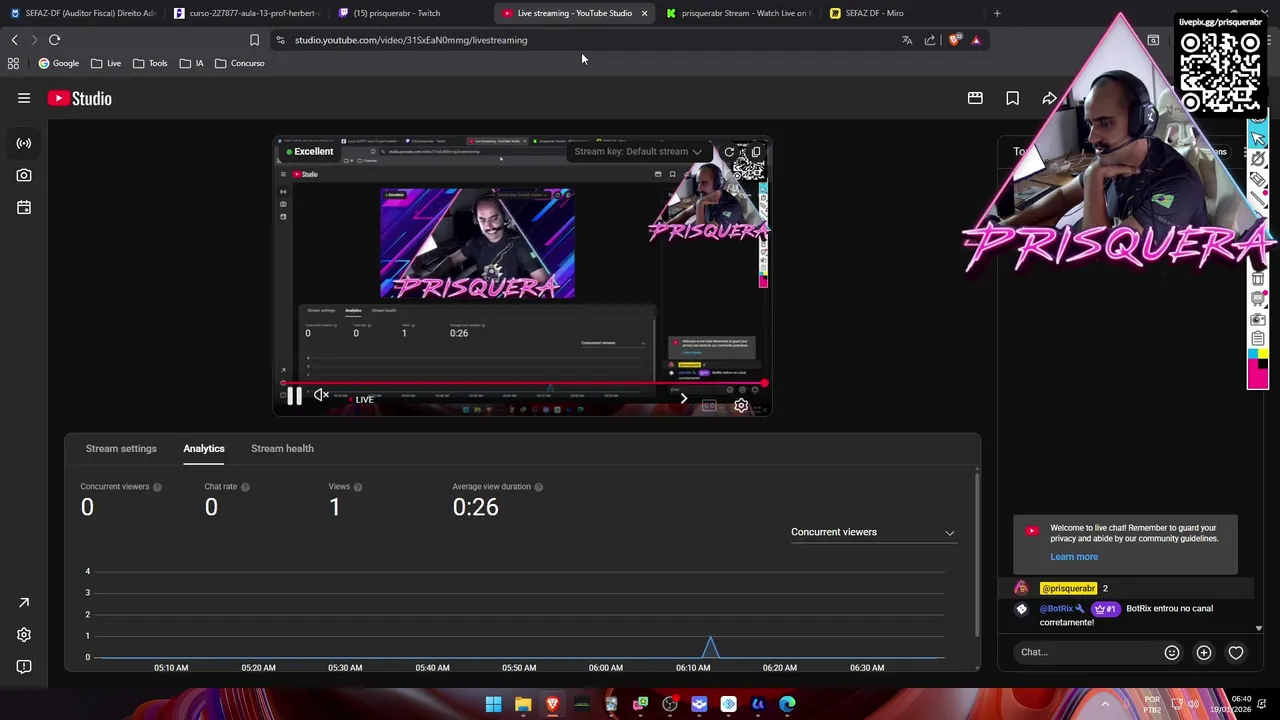The width and height of the screenshot is (1280, 720).
Task: Click the red progress bar in preview player
Action: 523,384
